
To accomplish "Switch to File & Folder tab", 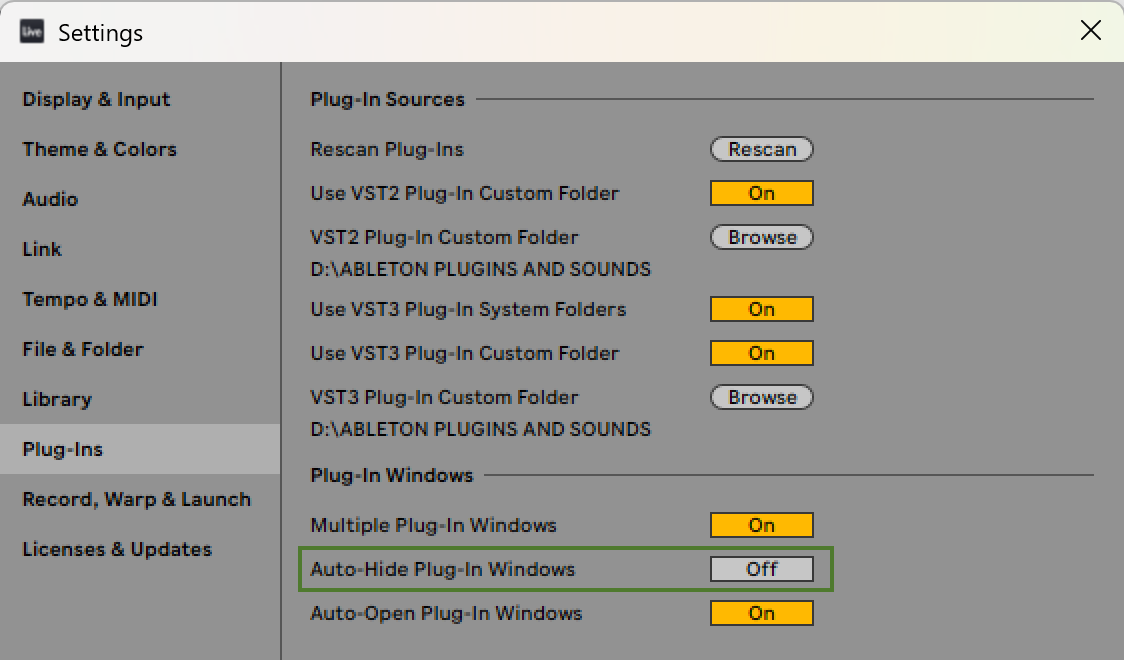I will pyautogui.click(x=82, y=349).
